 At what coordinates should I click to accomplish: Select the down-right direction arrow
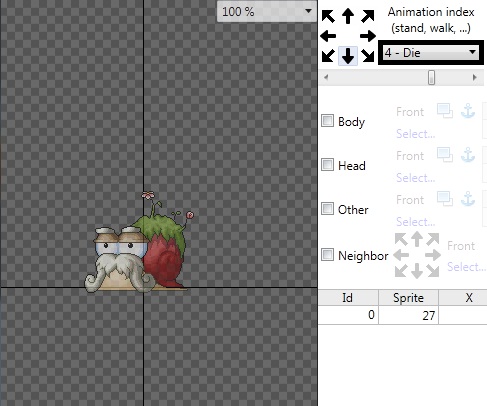[368, 56]
